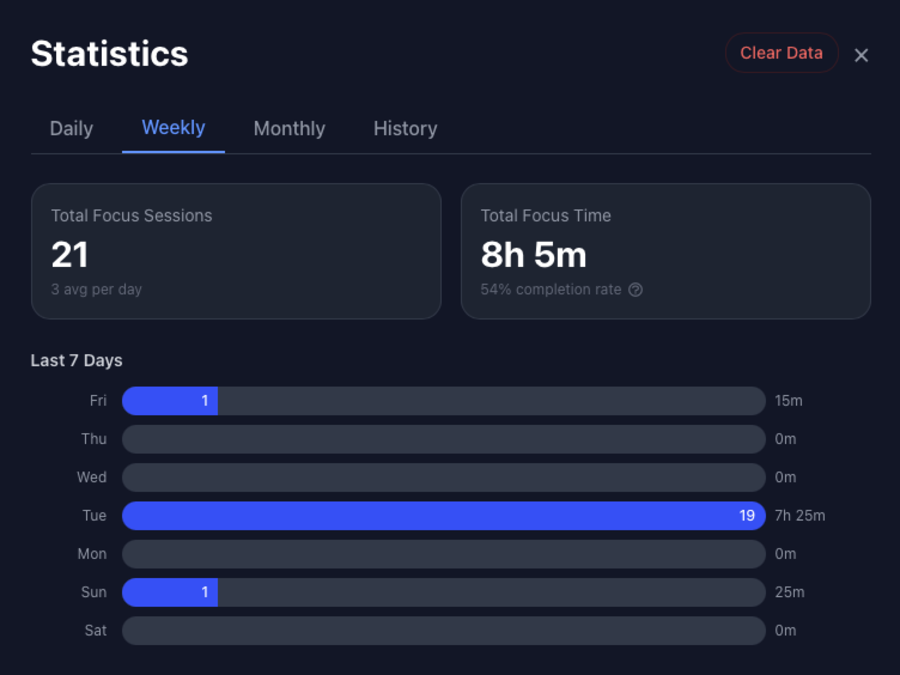Select the Total Focus Time card
900x675 pixels.
click(x=666, y=250)
